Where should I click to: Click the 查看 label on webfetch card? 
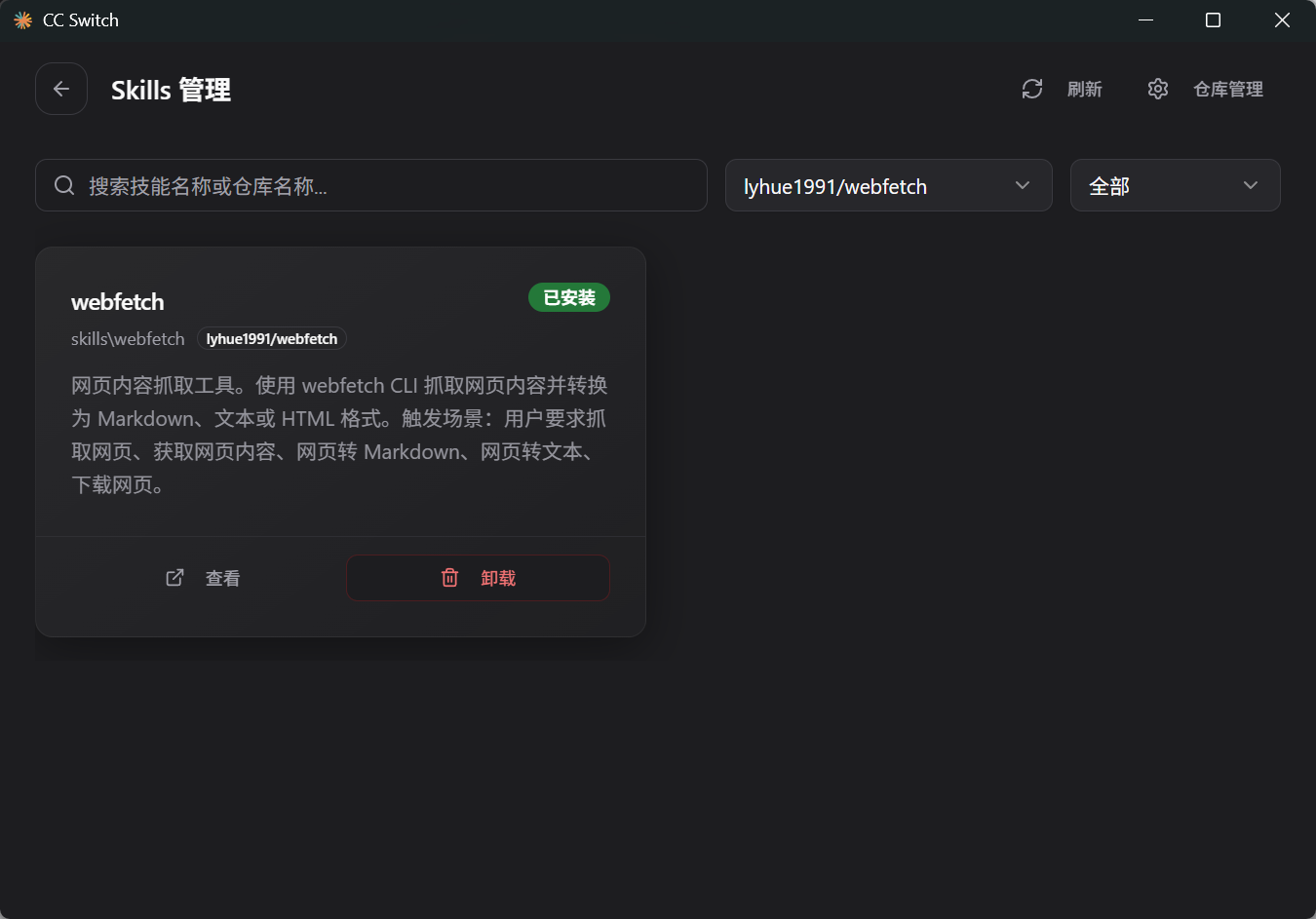point(222,579)
